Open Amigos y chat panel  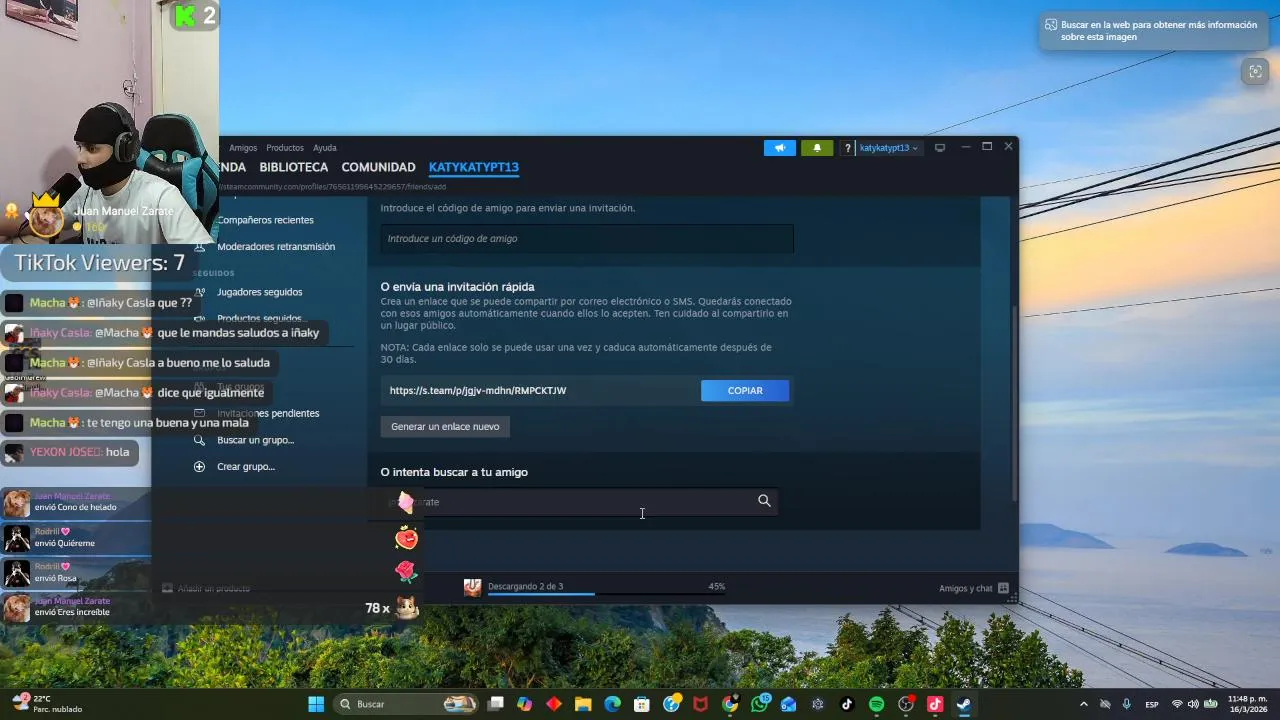(x=966, y=588)
